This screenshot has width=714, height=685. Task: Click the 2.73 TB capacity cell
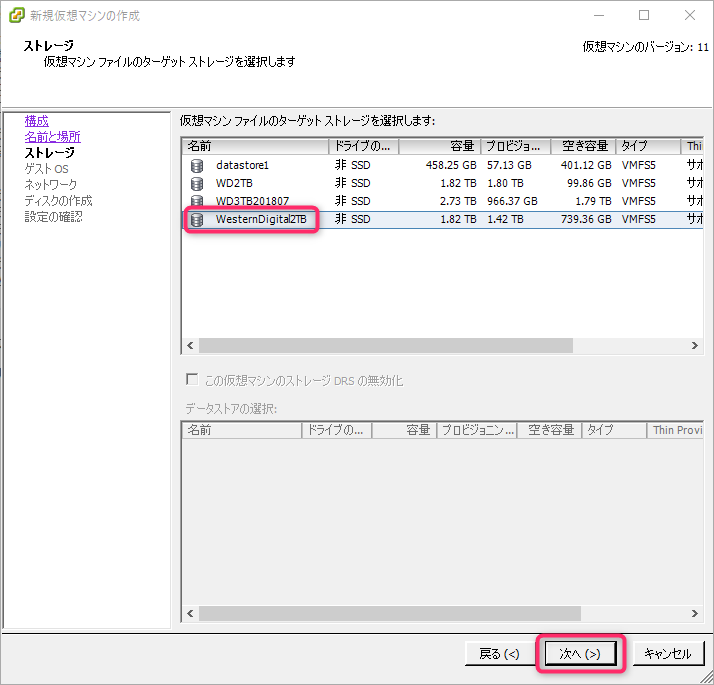(x=458, y=201)
